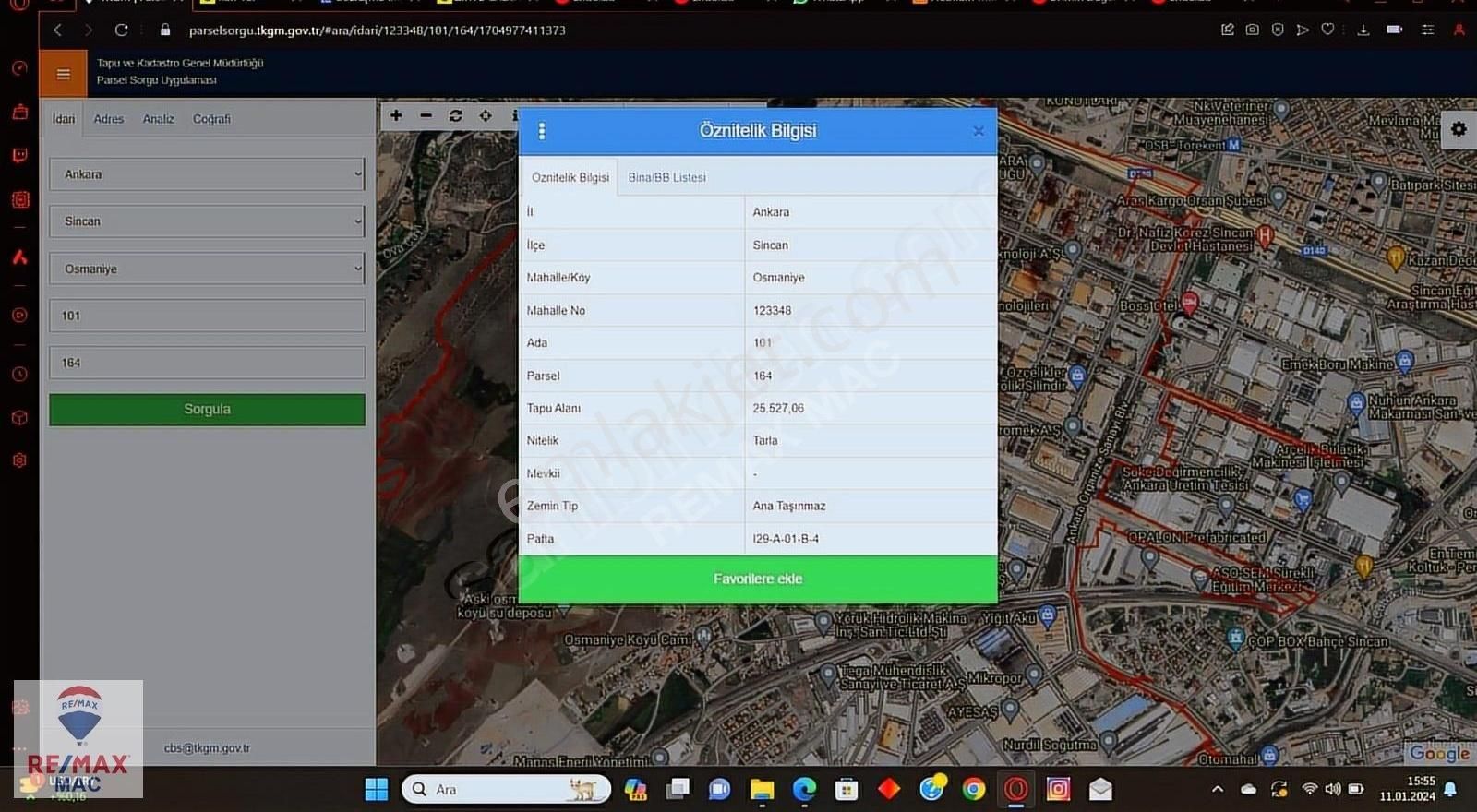
Task: Open Google Chrome from the taskbar
Action: [973, 789]
